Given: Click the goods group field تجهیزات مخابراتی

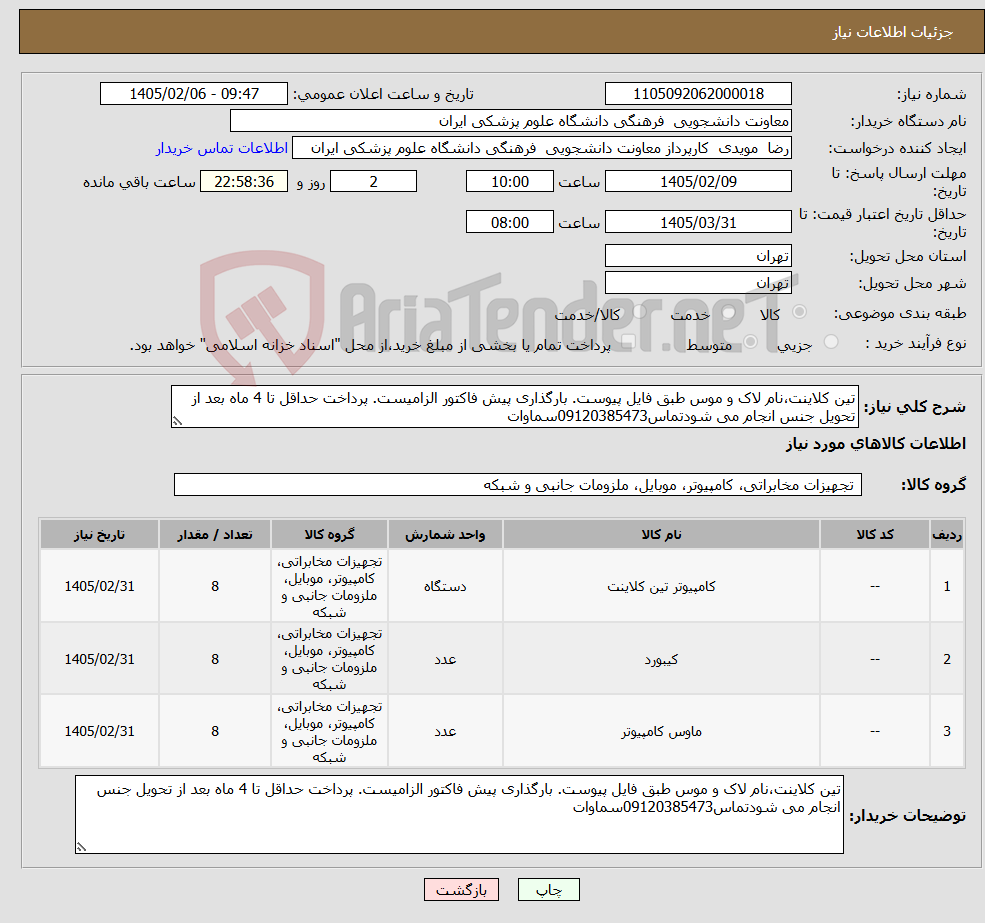Looking at the screenshot, I should coord(518,484).
